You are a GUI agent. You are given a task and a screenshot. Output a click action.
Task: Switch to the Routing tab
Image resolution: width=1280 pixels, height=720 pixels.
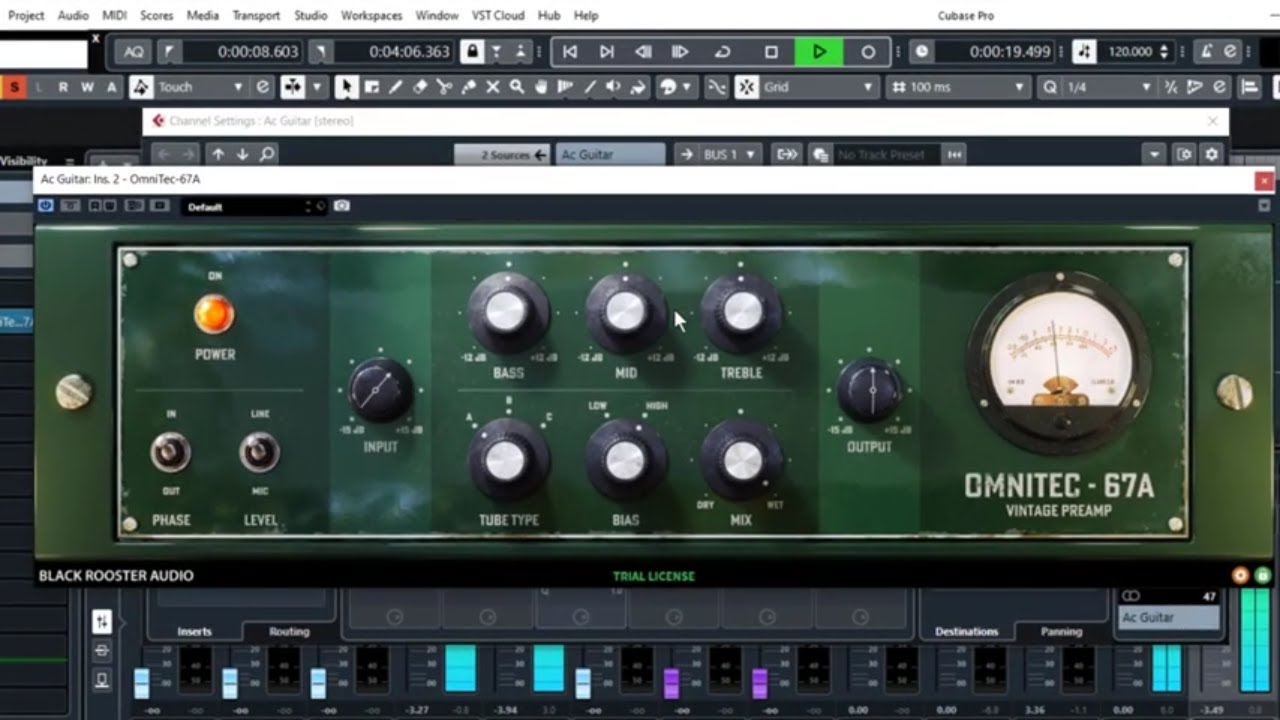pyautogui.click(x=289, y=631)
